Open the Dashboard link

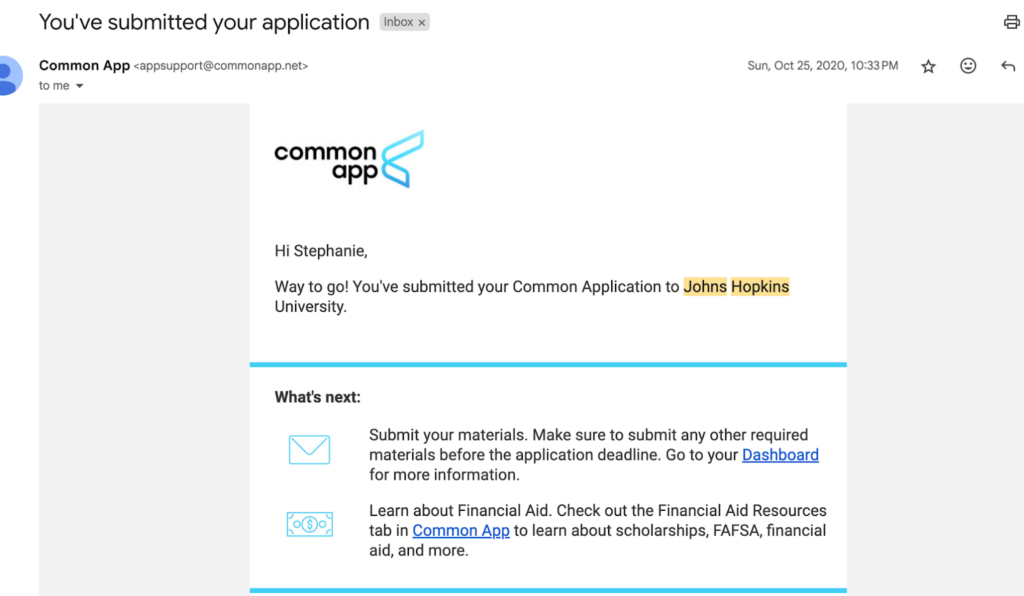(780, 455)
